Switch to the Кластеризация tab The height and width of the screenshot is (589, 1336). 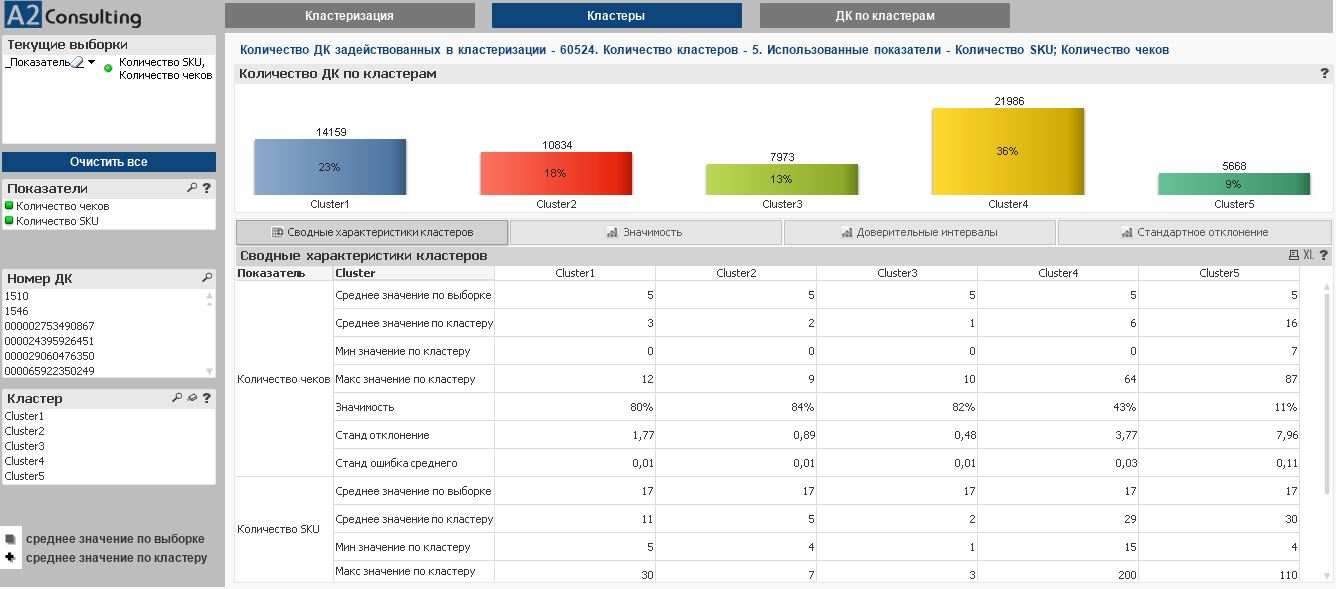(x=349, y=16)
